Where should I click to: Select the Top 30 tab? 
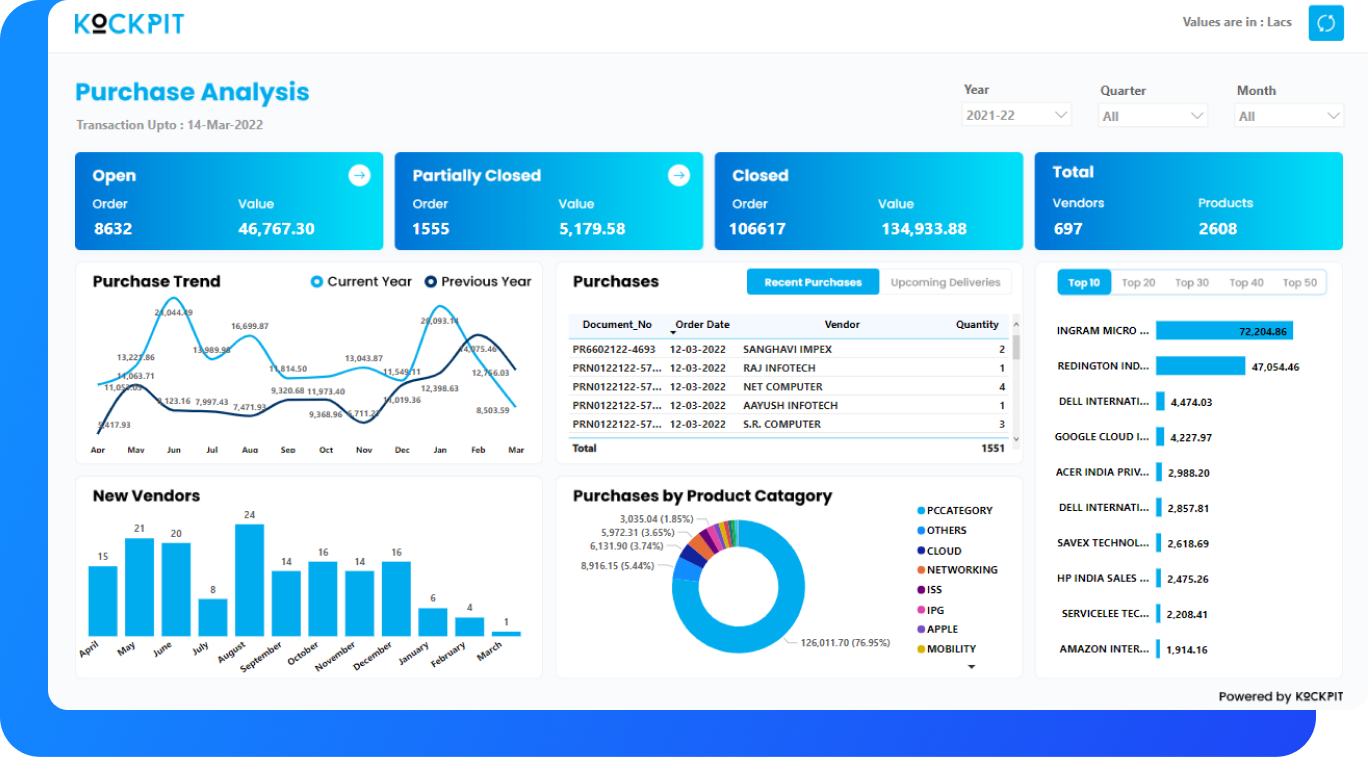click(1192, 283)
